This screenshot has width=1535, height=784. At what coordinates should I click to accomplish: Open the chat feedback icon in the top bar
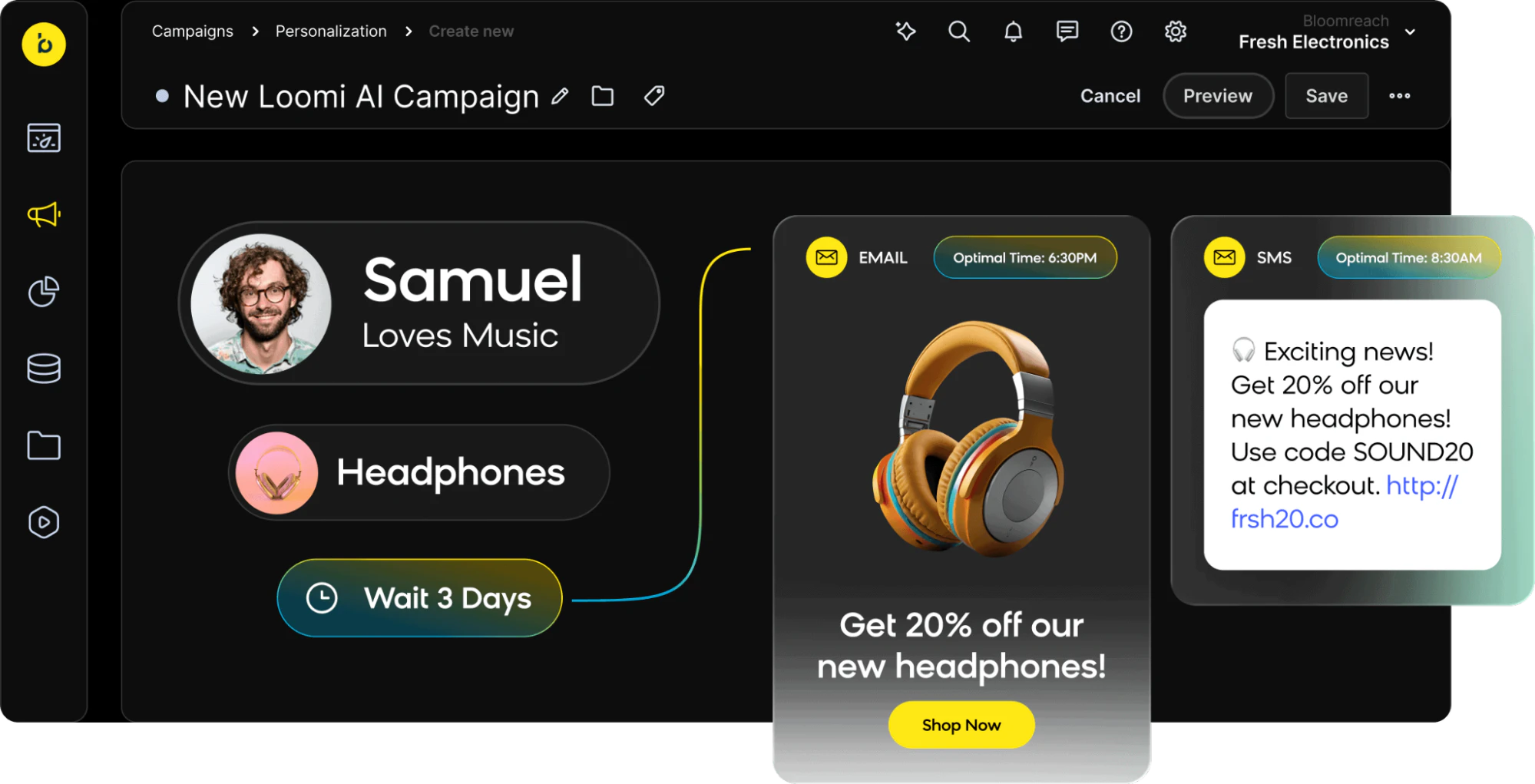tap(1067, 31)
